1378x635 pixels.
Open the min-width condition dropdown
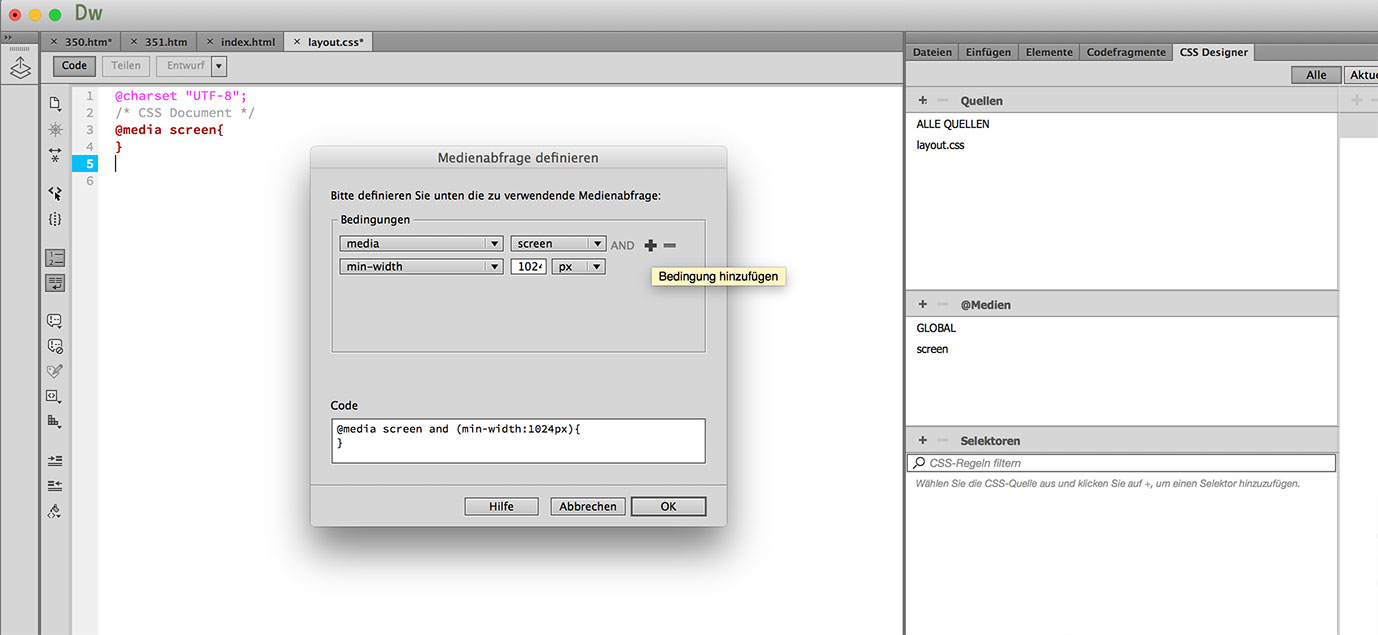(x=421, y=267)
